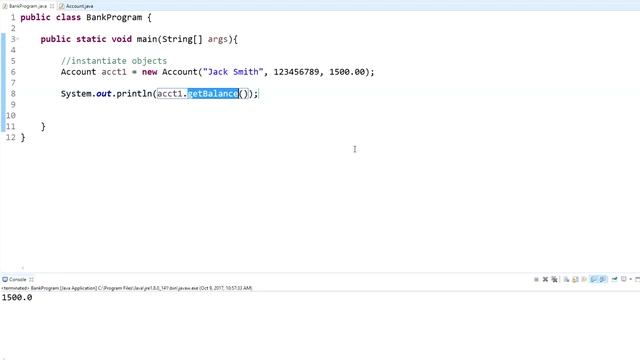Close the BankProgram.java tab
640x360 pixels.
point(52,6)
